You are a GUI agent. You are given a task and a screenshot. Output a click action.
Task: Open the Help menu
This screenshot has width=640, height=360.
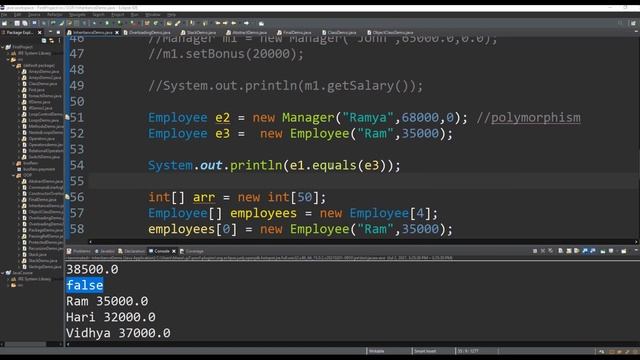pos(171,15)
